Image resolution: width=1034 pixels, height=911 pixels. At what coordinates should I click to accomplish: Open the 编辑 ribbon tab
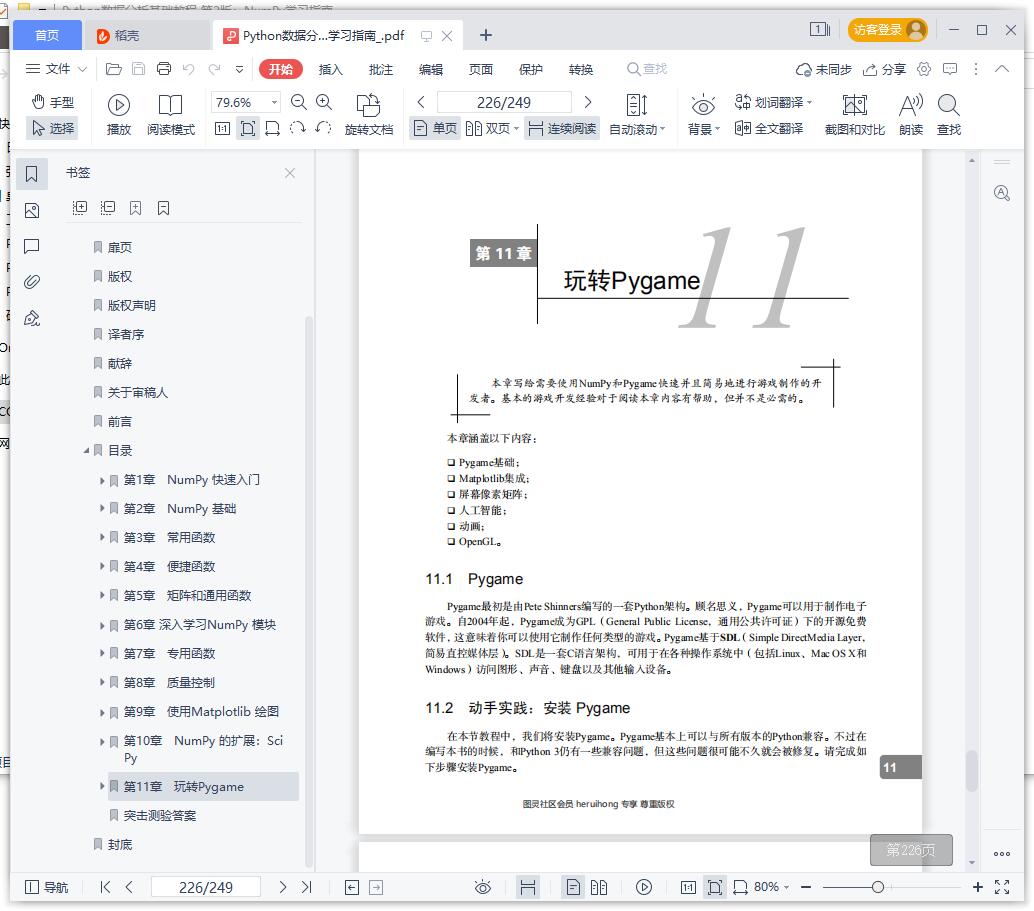pyautogui.click(x=431, y=69)
